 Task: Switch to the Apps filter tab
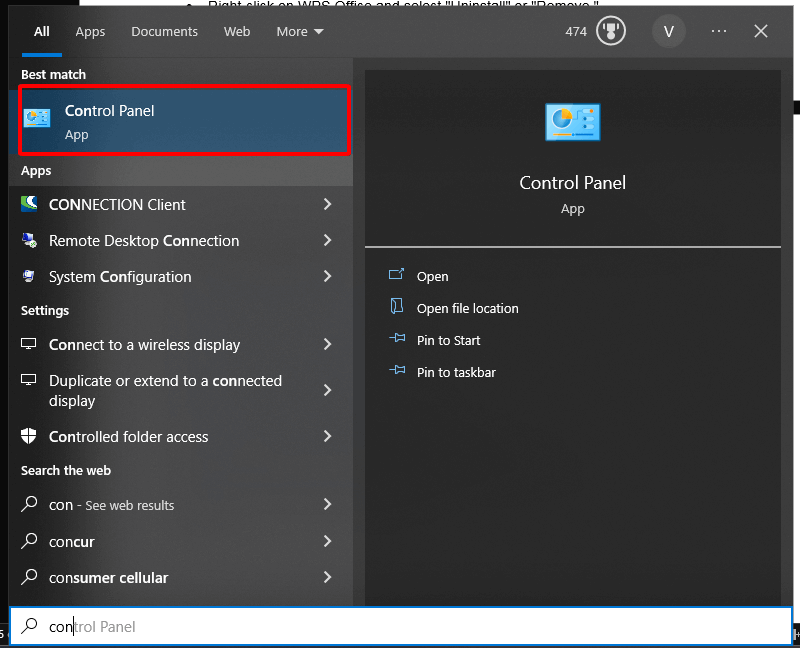pyautogui.click(x=90, y=31)
